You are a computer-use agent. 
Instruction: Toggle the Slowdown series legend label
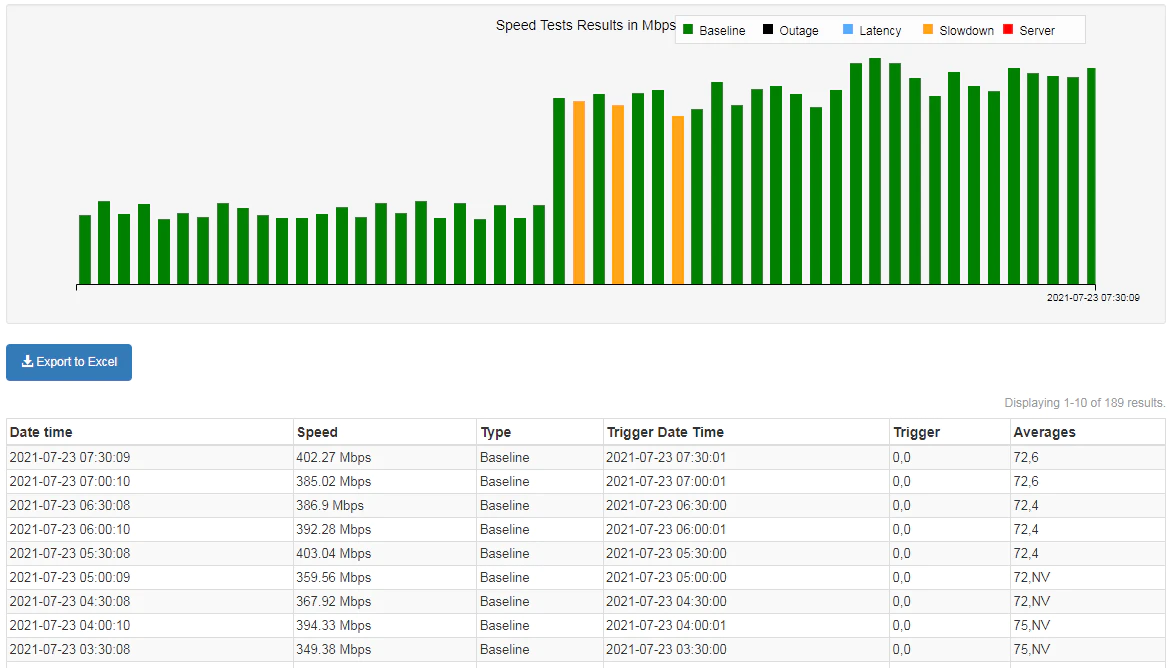[x=967, y=31]
